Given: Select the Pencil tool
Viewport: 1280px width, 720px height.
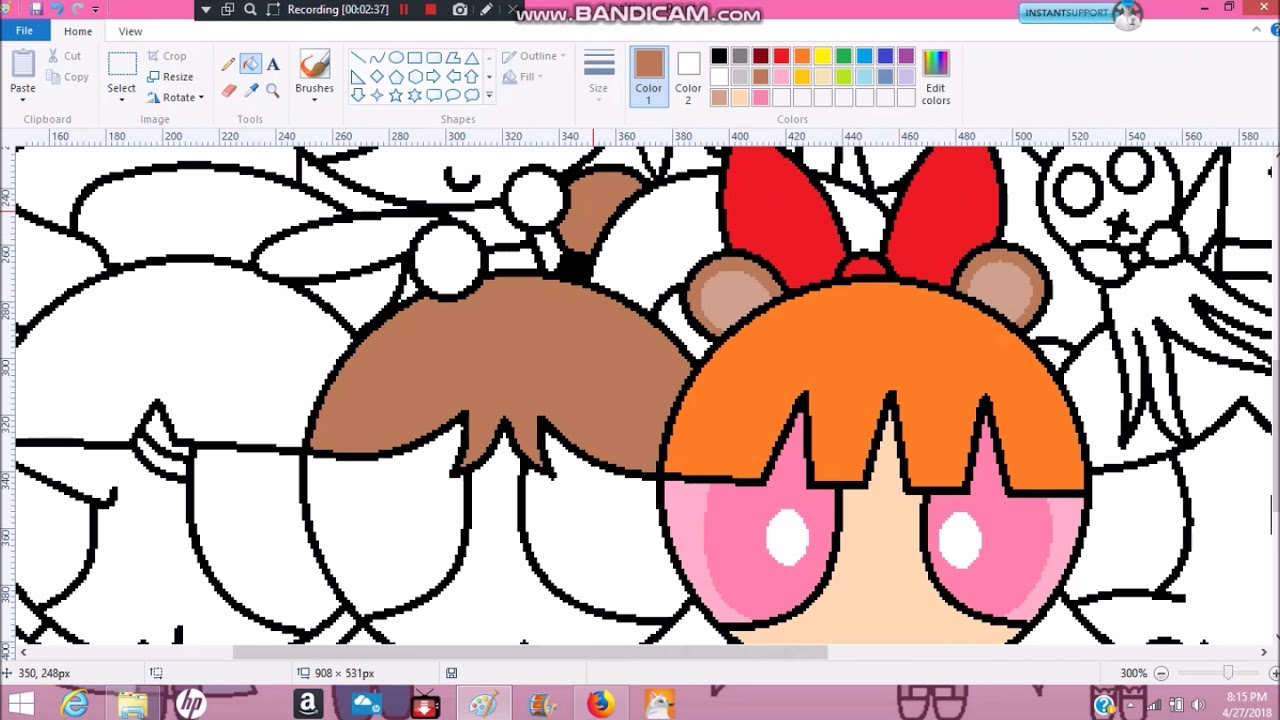Looking at the screenshot, I should 228,65.
